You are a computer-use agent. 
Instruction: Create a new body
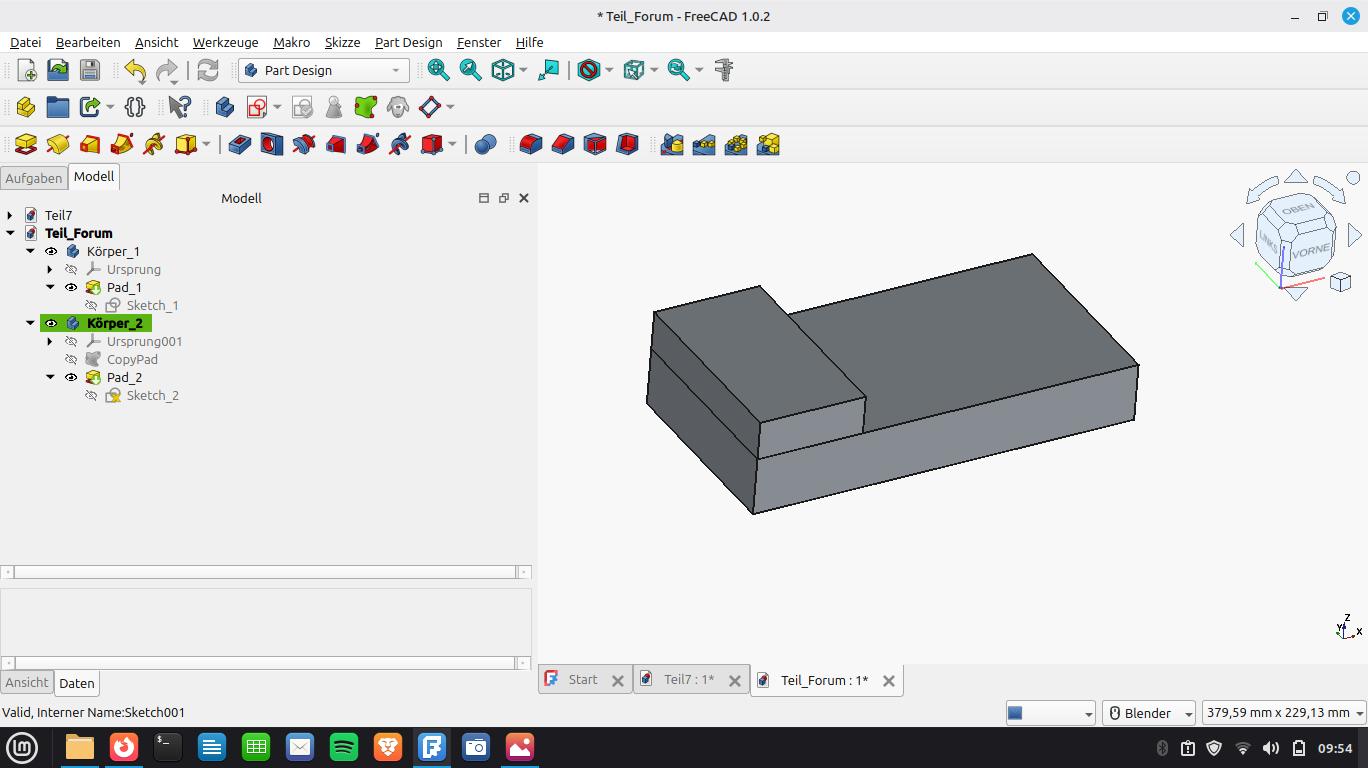point(225,107)
